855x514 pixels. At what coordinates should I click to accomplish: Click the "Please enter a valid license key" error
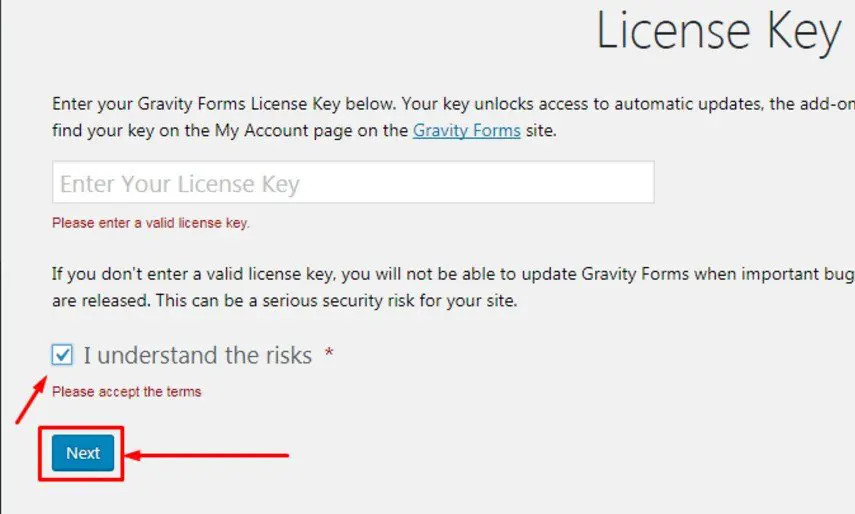(150, 223)
